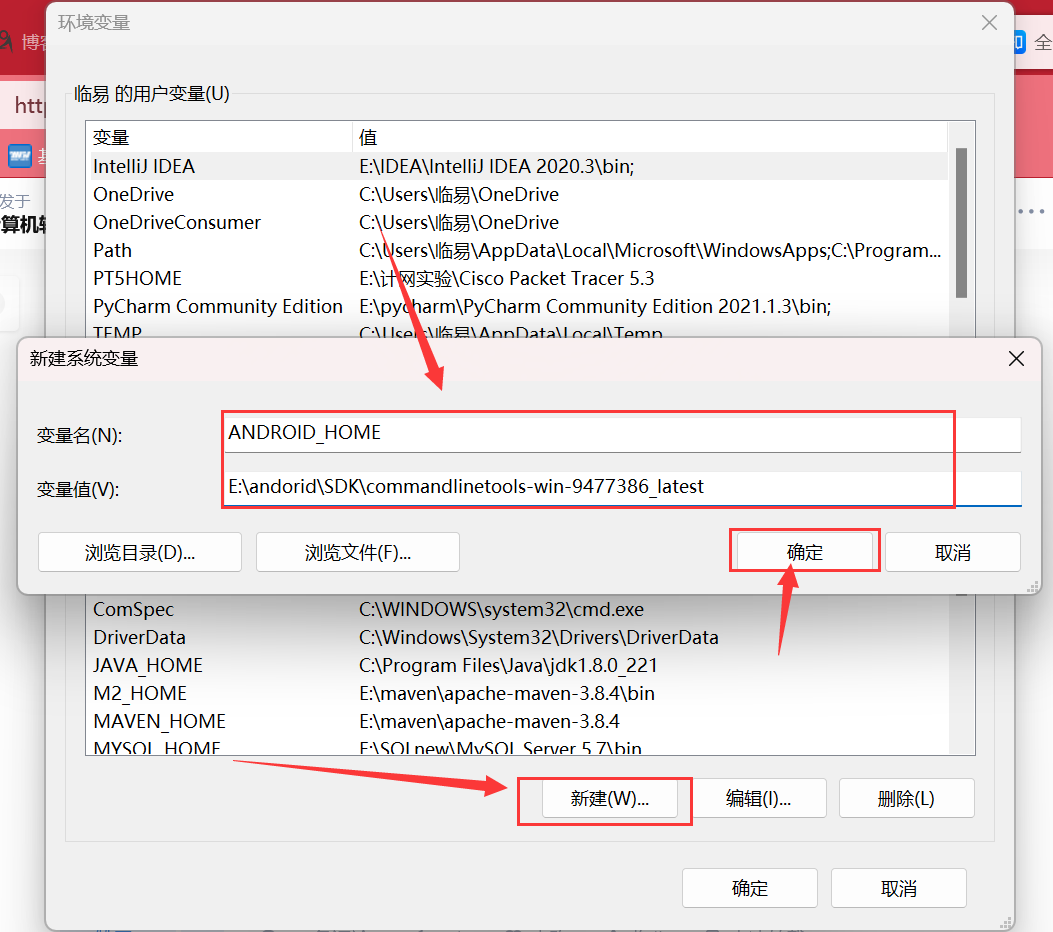
Task: Click the variable value field with SDK path
Action: click(623, 487)
